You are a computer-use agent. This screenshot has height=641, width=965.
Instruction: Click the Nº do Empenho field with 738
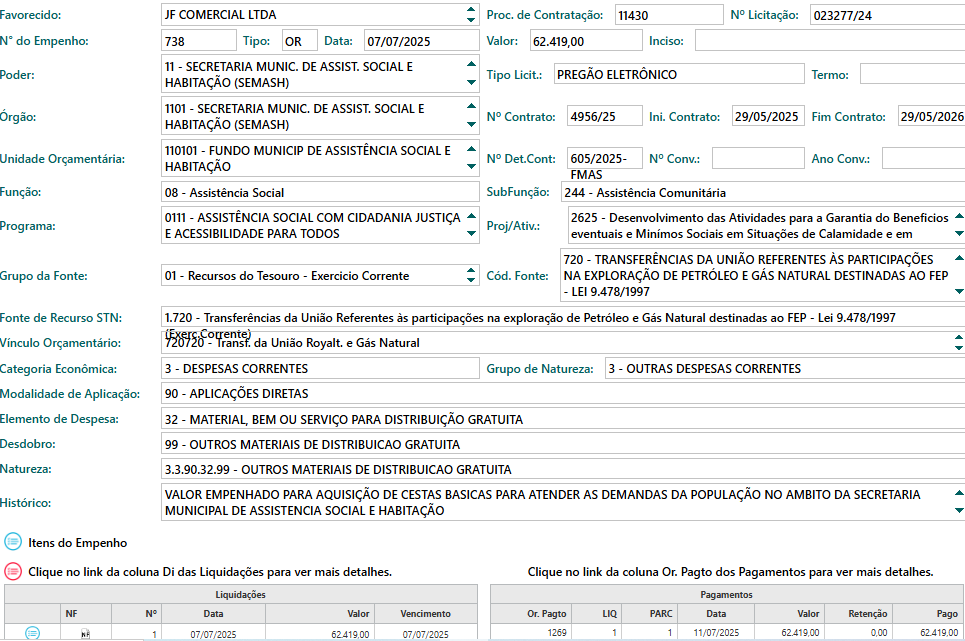199,41
